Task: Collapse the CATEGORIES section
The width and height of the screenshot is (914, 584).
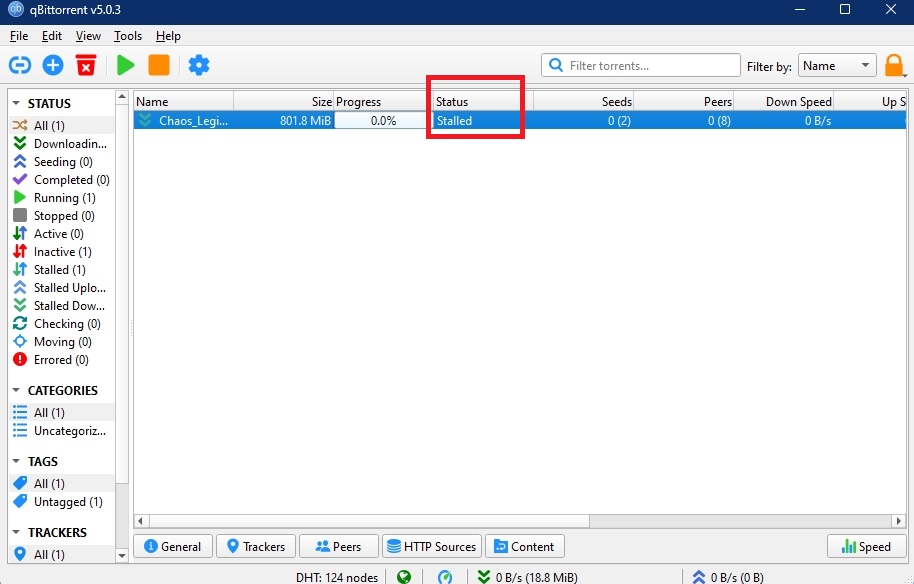Action: click(16, 390)
